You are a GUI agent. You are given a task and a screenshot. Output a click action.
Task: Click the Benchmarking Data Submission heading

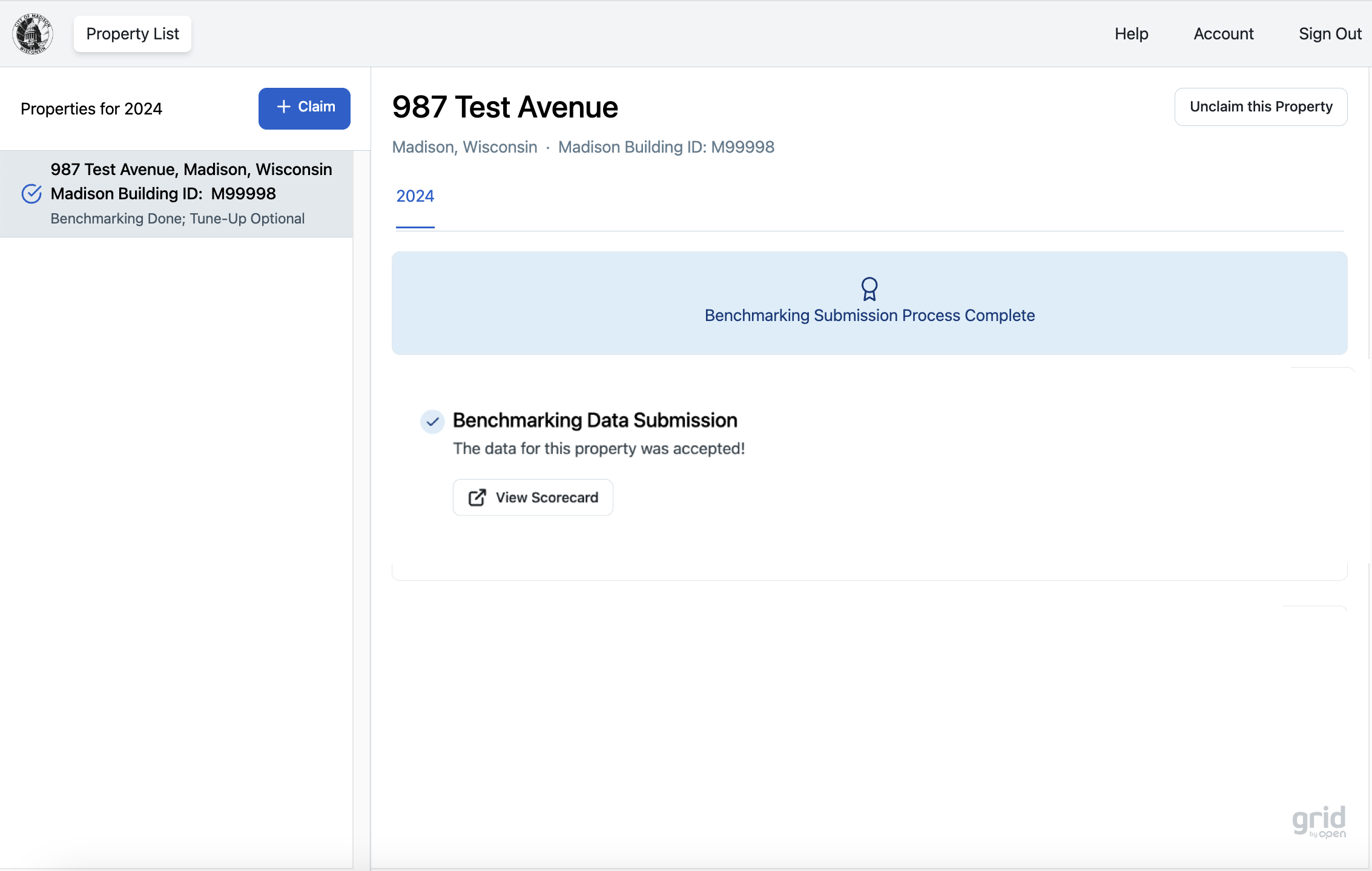595,420
